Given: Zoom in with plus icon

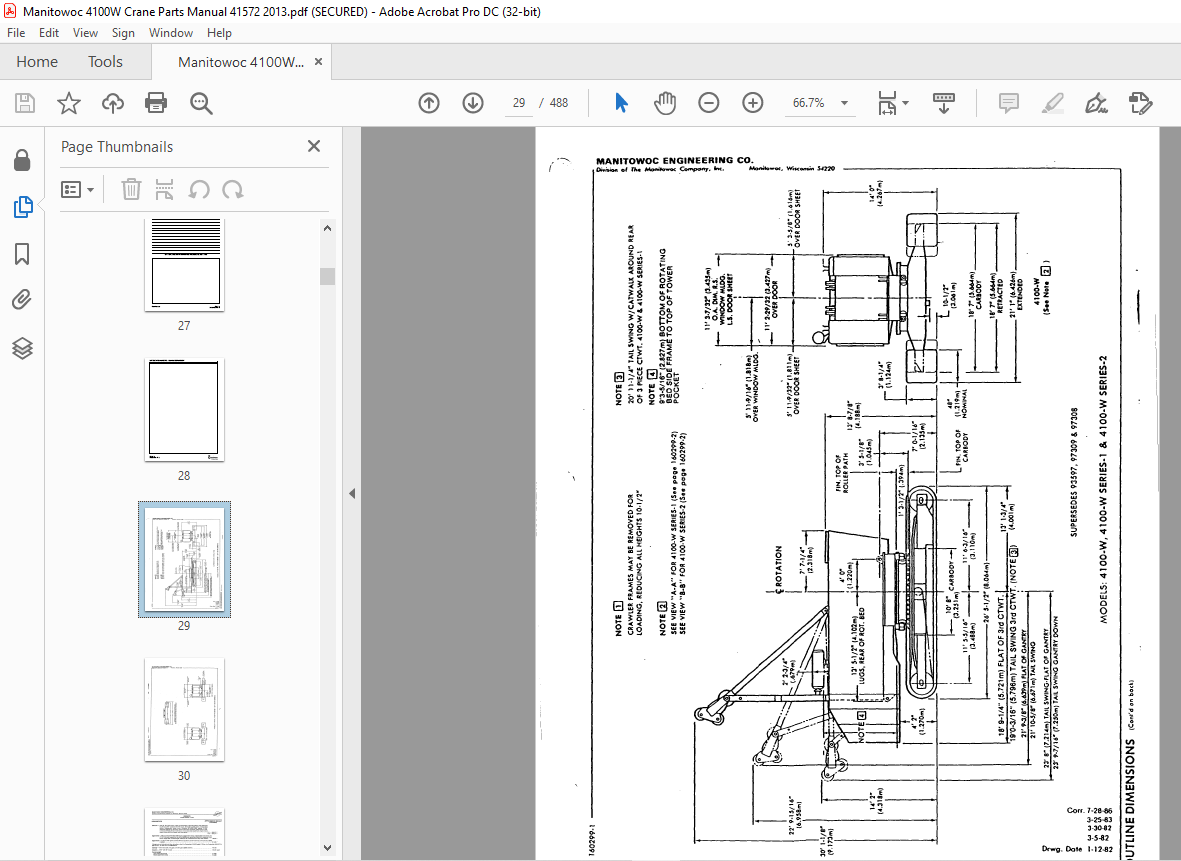Looking at the screenshot, I should click(752, 103).
